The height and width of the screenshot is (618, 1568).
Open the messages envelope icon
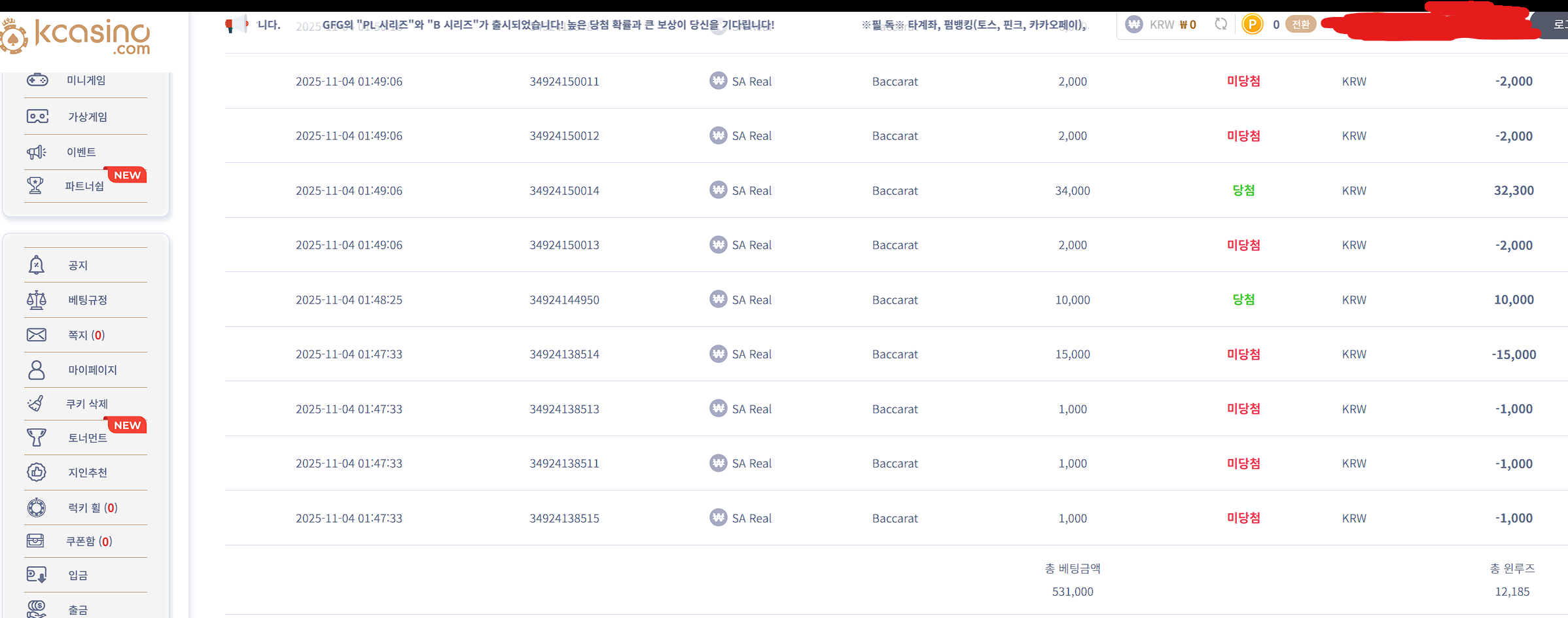pos(37,335)
